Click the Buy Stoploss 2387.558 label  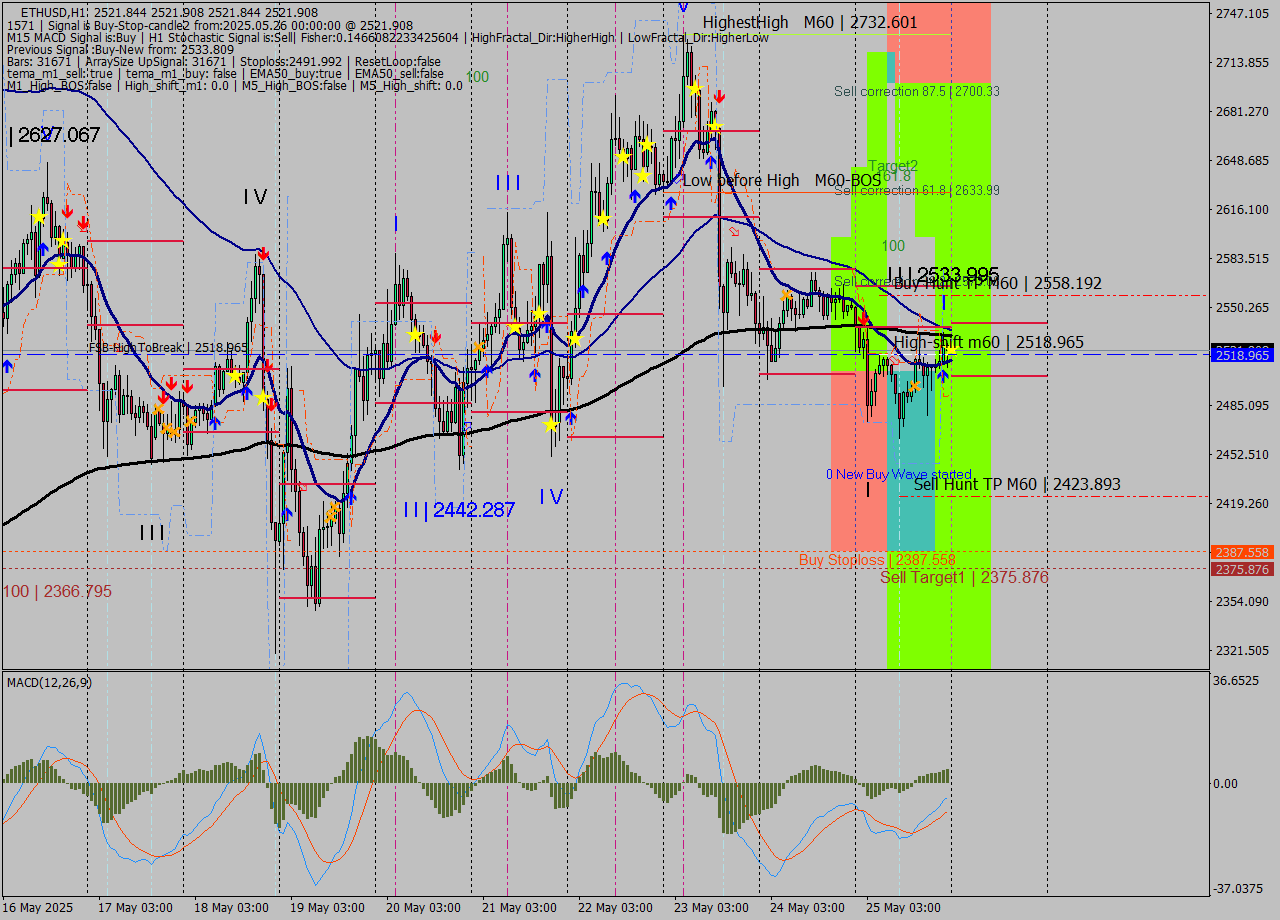coord(876,560)
